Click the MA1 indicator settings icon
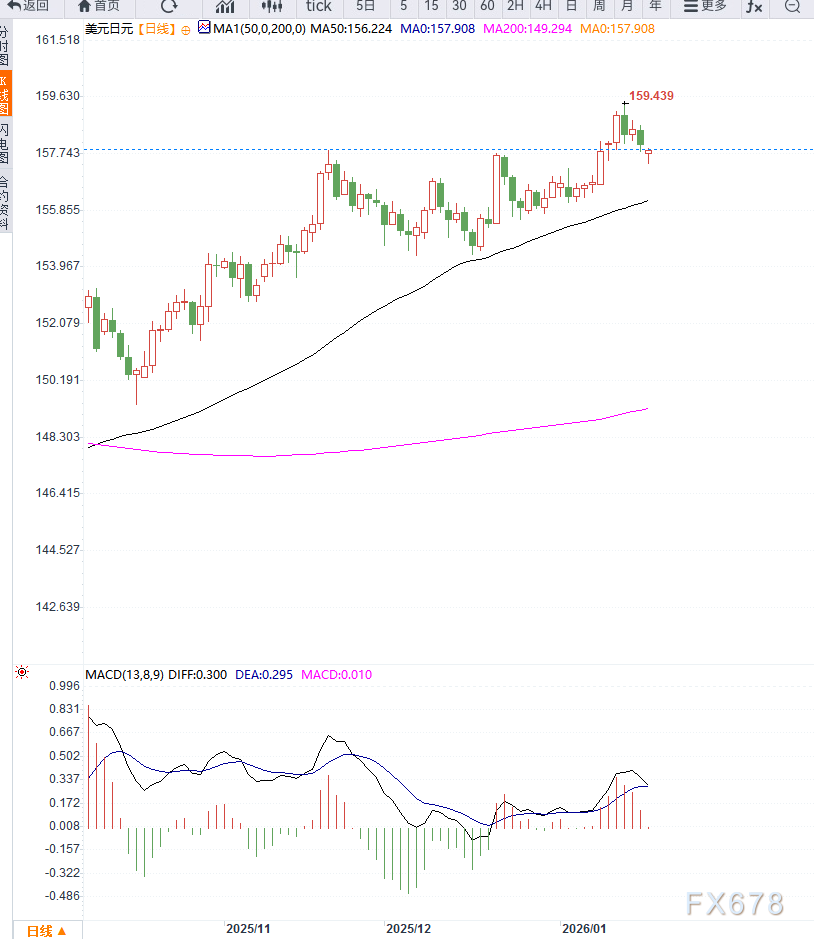814x939 pixels. coord(204,29)
